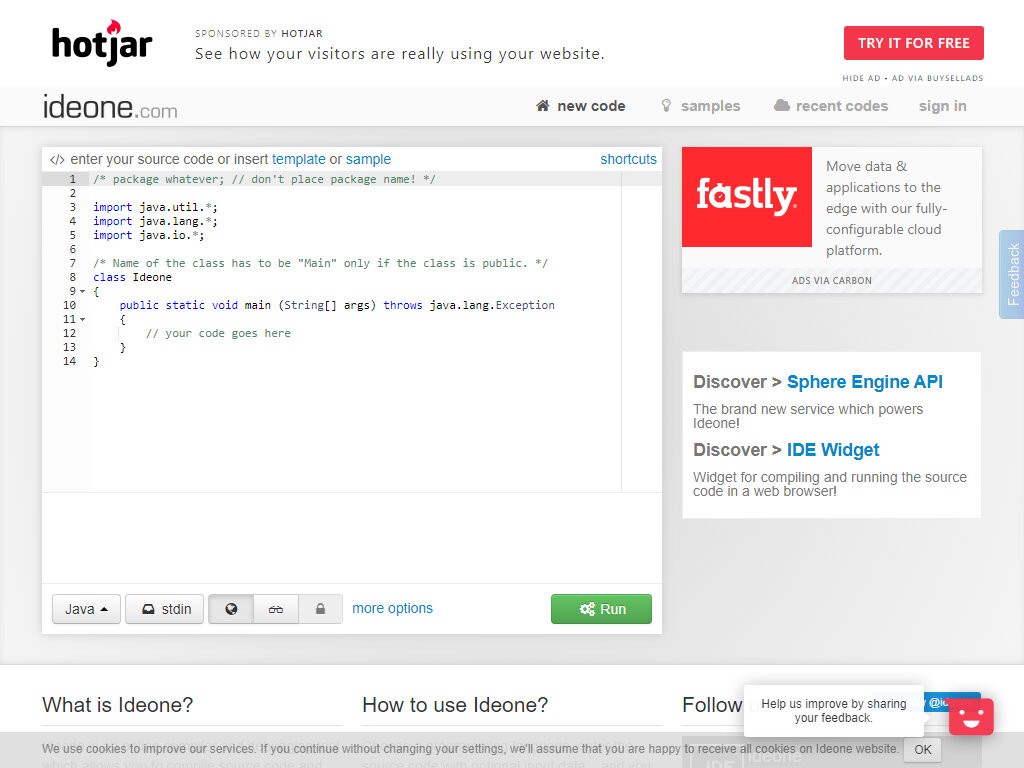Image resolution: width=1024 pixels, height=768 pixels.
Task: Open the samples menu item
Action: coord(701,106)
